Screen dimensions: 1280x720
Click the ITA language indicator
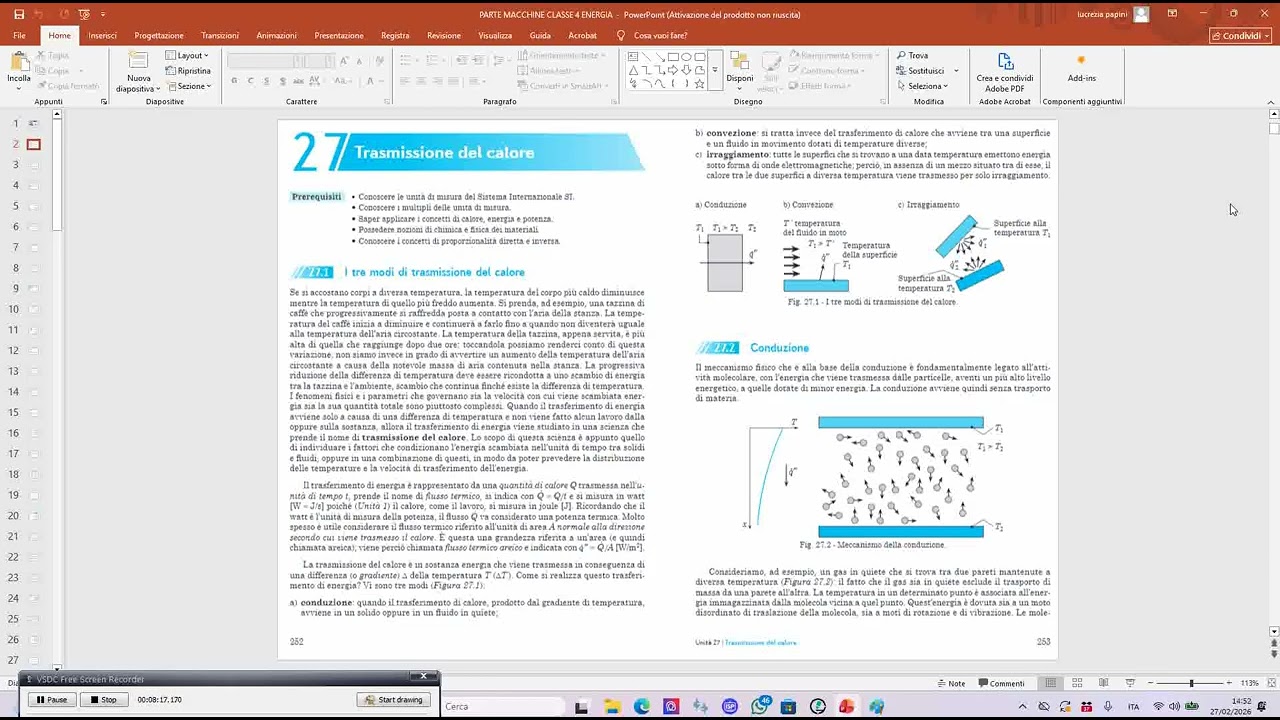tap(1133, 706)
